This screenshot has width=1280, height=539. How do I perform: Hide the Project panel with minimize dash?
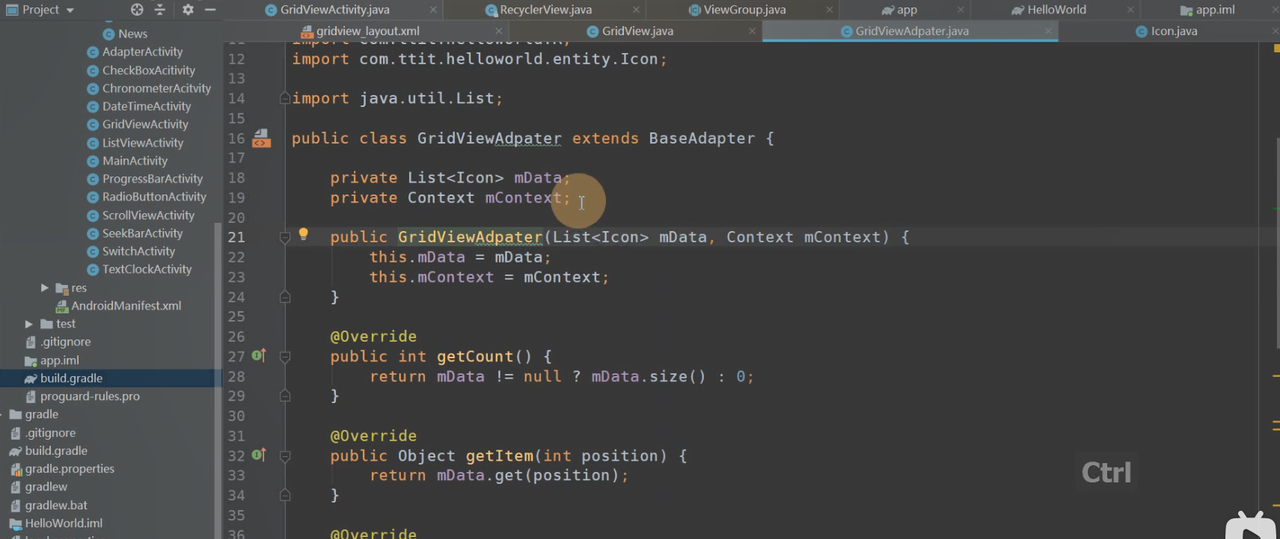[x=210, y=10]
